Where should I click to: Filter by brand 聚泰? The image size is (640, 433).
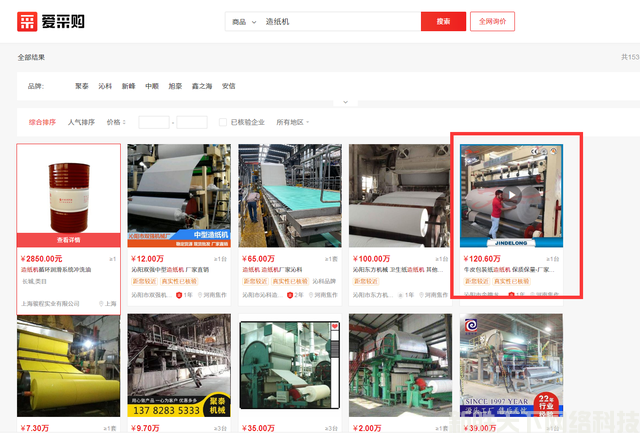82,86
